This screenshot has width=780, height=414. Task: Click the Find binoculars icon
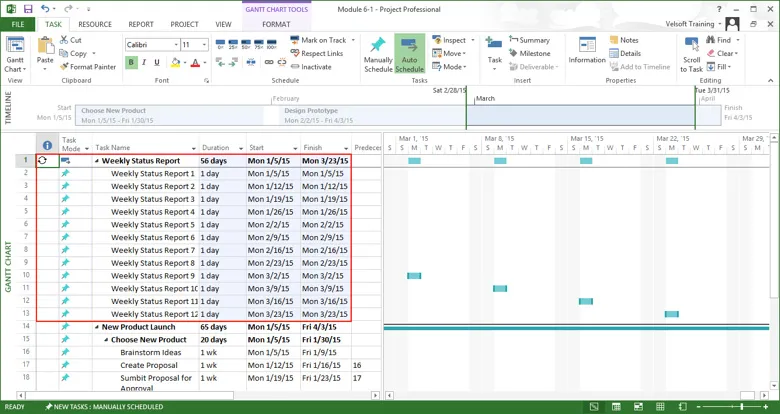tap(710, 40)
